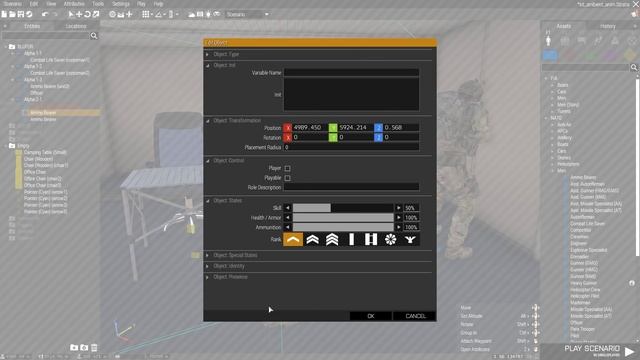Select the Groups composition mode icon

tap(565, 40)
